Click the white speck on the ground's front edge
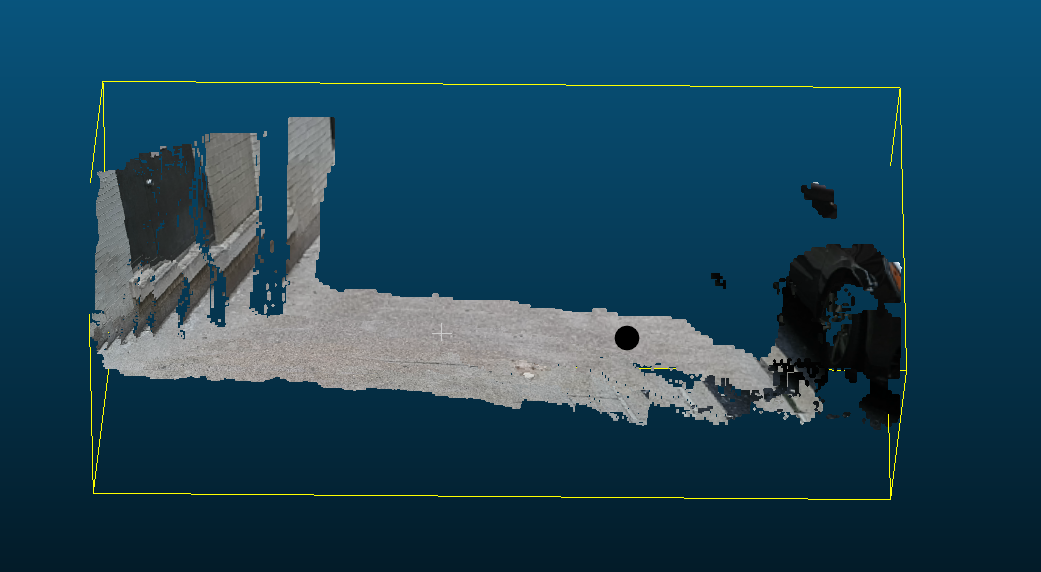The width and height of the screenshot is (1041, 572). [x=528, y=374]
